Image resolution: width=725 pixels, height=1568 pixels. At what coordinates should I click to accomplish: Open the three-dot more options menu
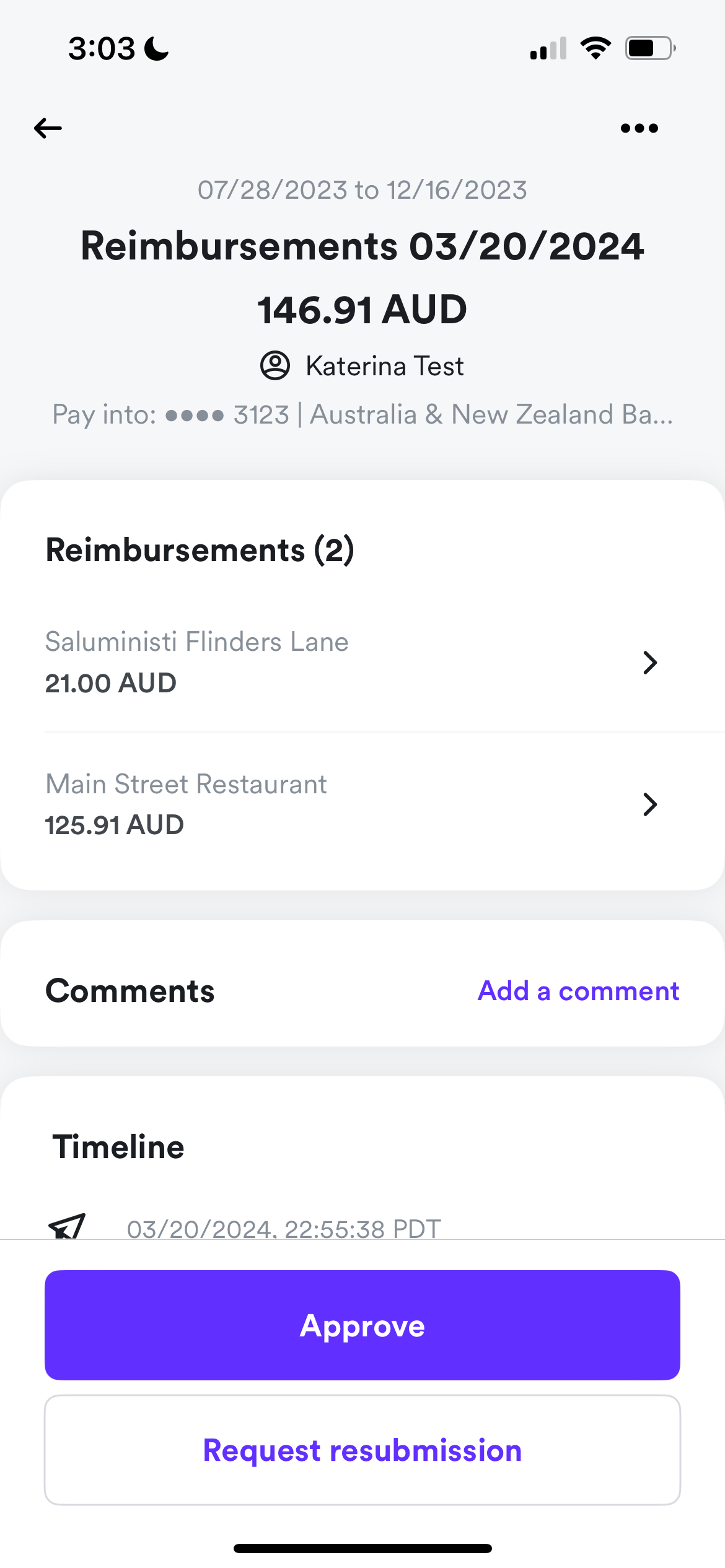click(x=639, y=128)
